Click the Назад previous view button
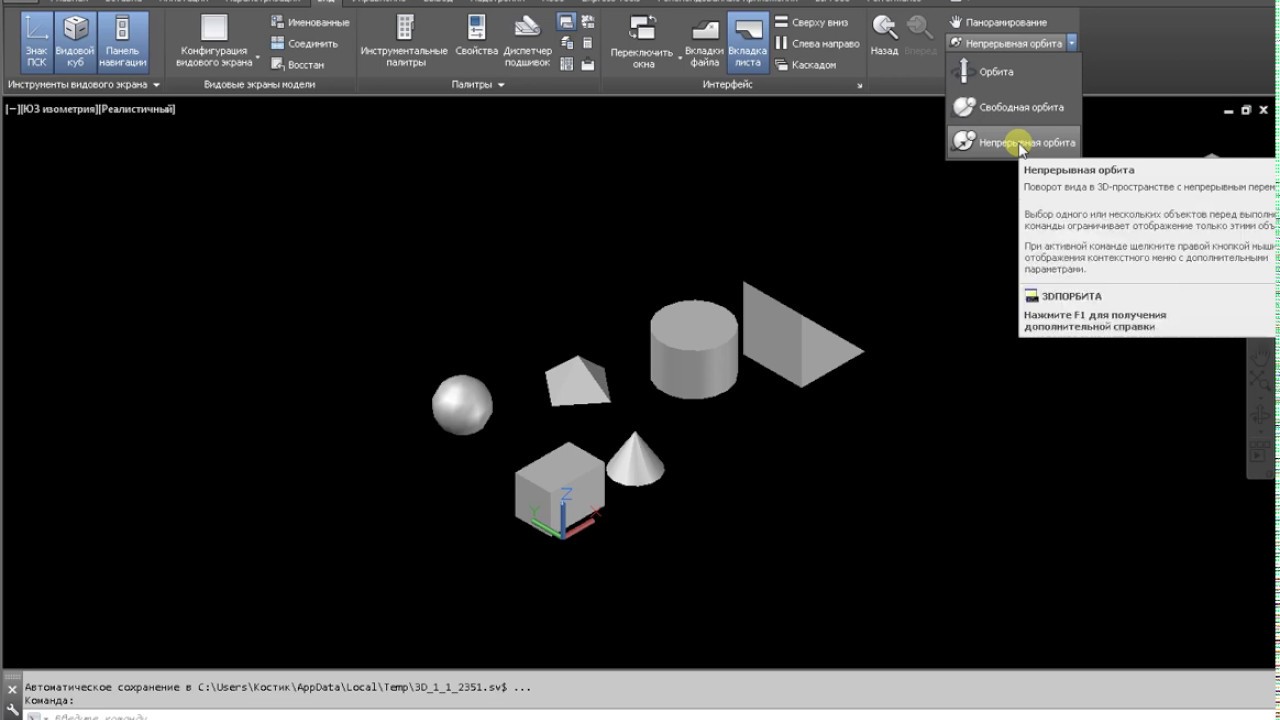The height and width of the screenshot is (720, 1280). pos(884,36)
